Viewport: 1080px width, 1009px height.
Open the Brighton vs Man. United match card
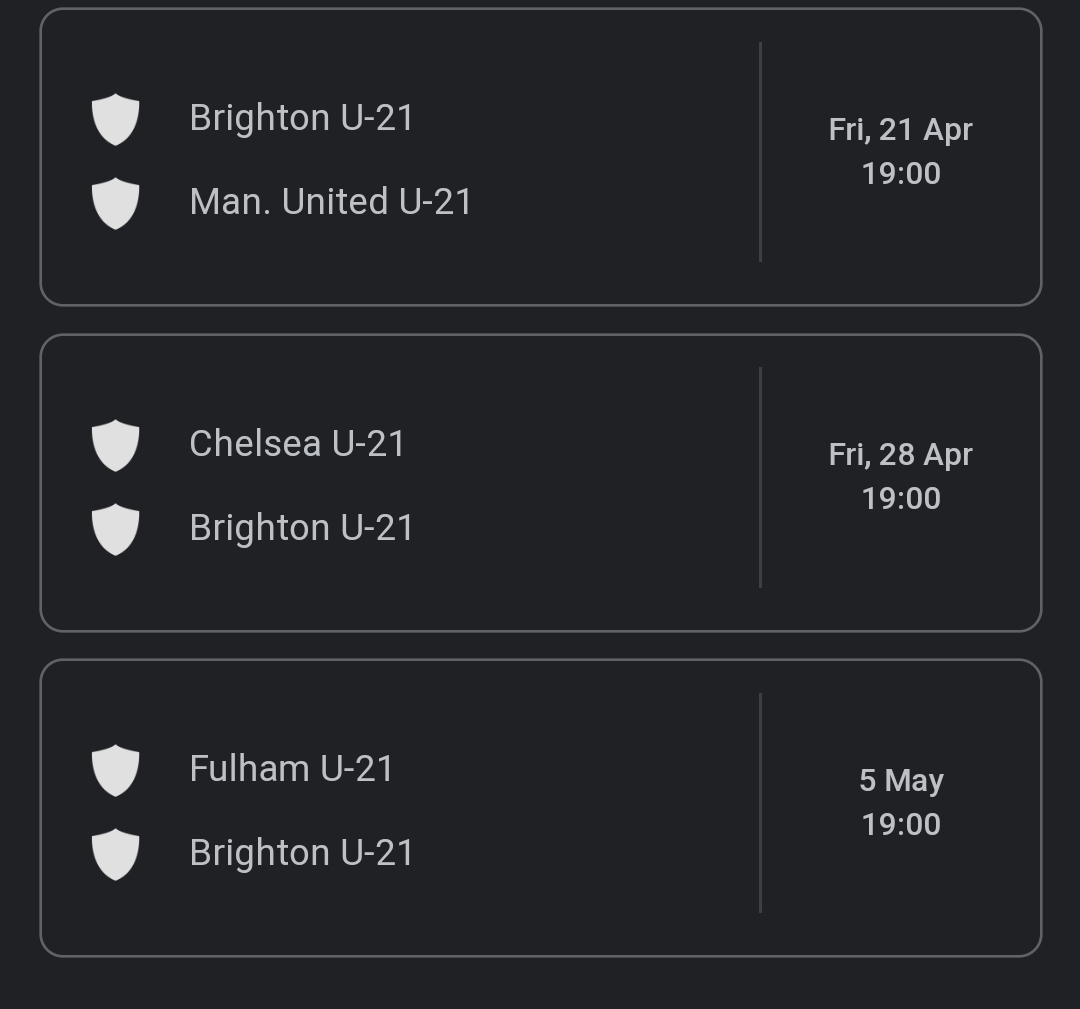point(541,156)
